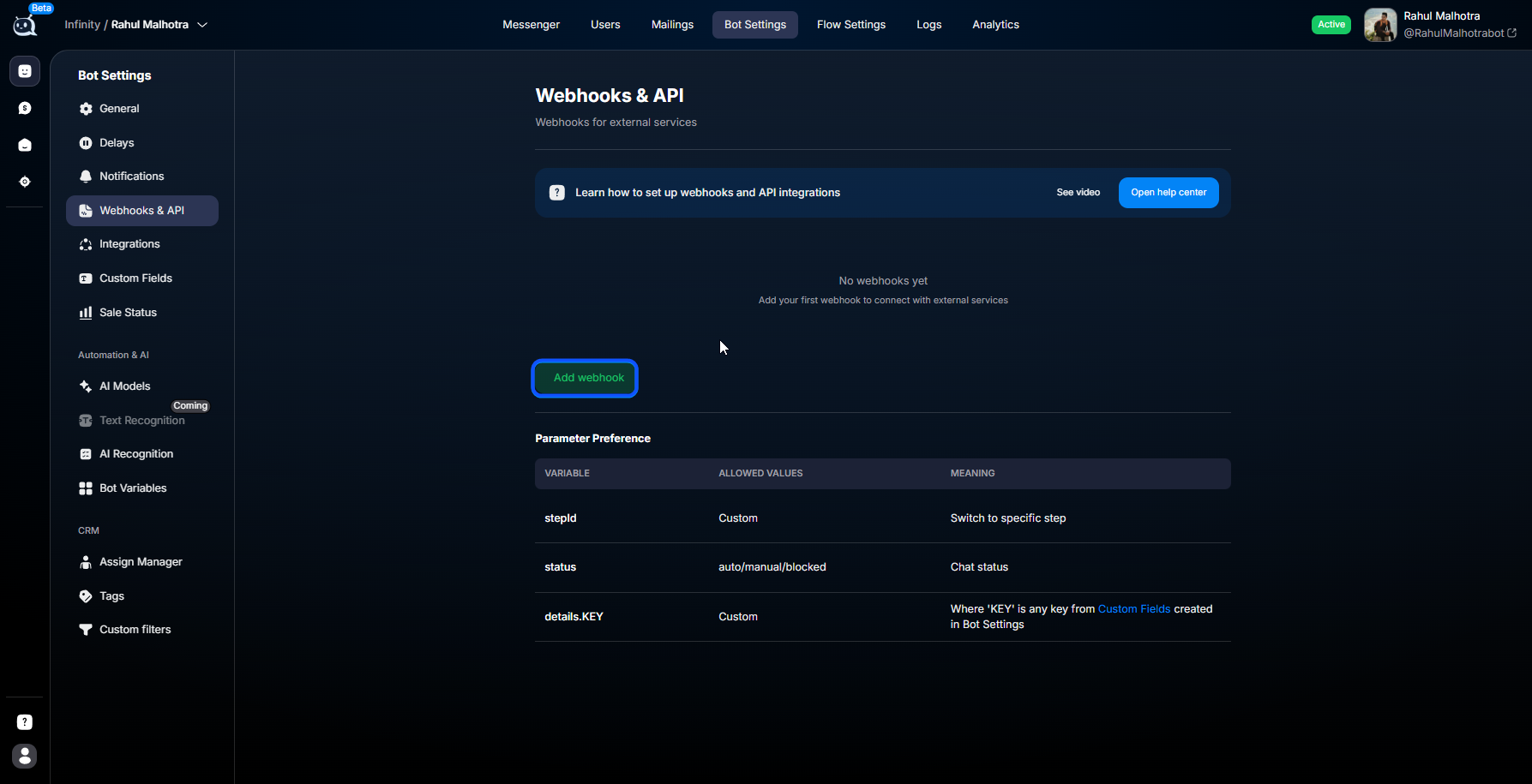Select Webhooks & API in sidebar

[x=142, y=211]
